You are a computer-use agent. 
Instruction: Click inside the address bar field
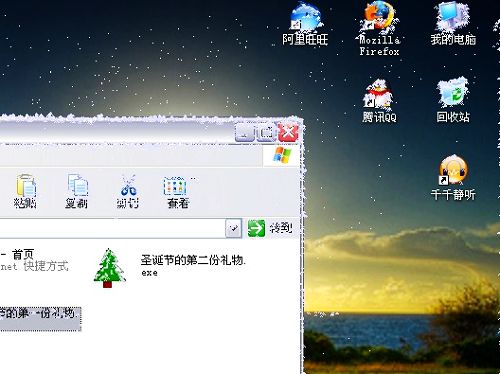tap(112, 228)
